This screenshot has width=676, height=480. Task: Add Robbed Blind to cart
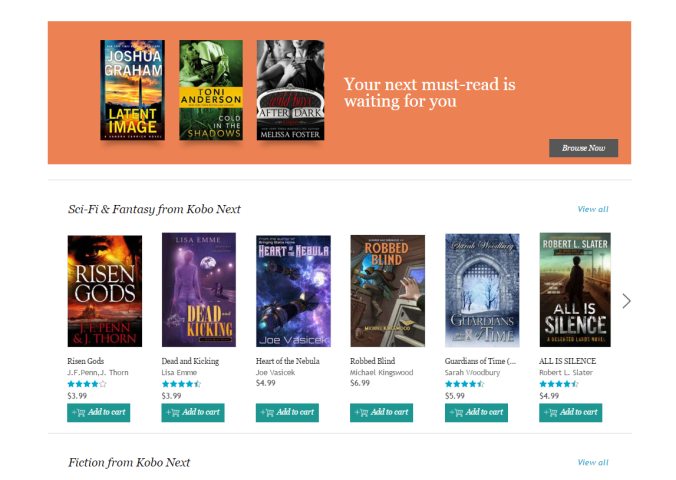[x=381, y=412]
